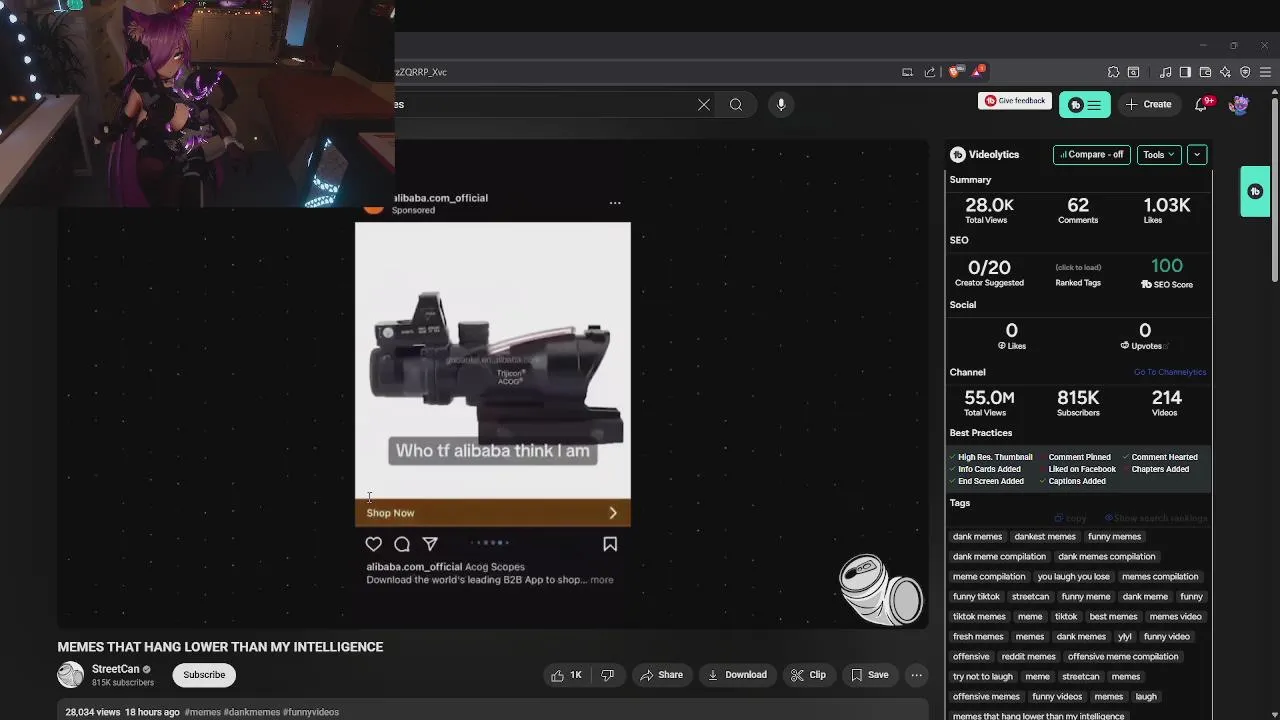Open YouTube notifications bell
The image size is (1280, 720).
pos(1201,104)
